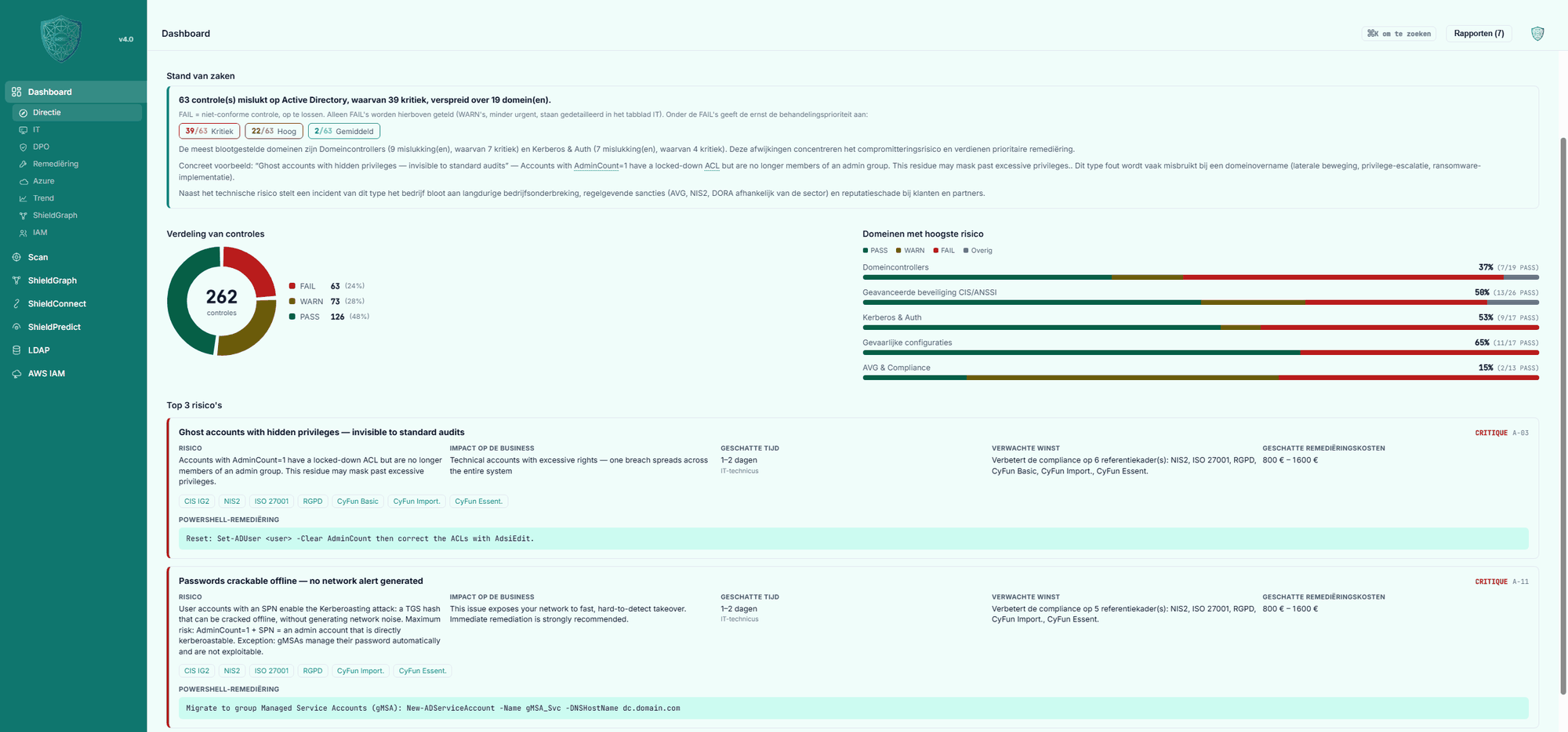Screen dimensions: 1568x732
Task: Click CyFun Basic tag on Ghost accounts card
Action: 358,502
